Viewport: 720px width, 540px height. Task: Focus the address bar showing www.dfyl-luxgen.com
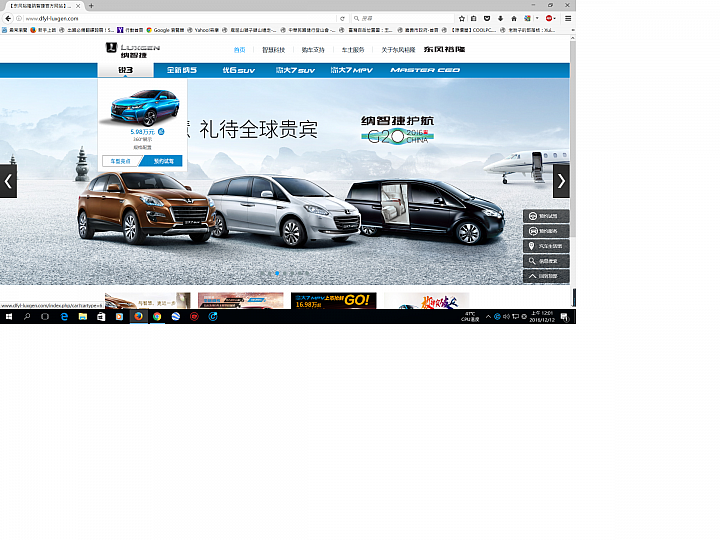179,18
